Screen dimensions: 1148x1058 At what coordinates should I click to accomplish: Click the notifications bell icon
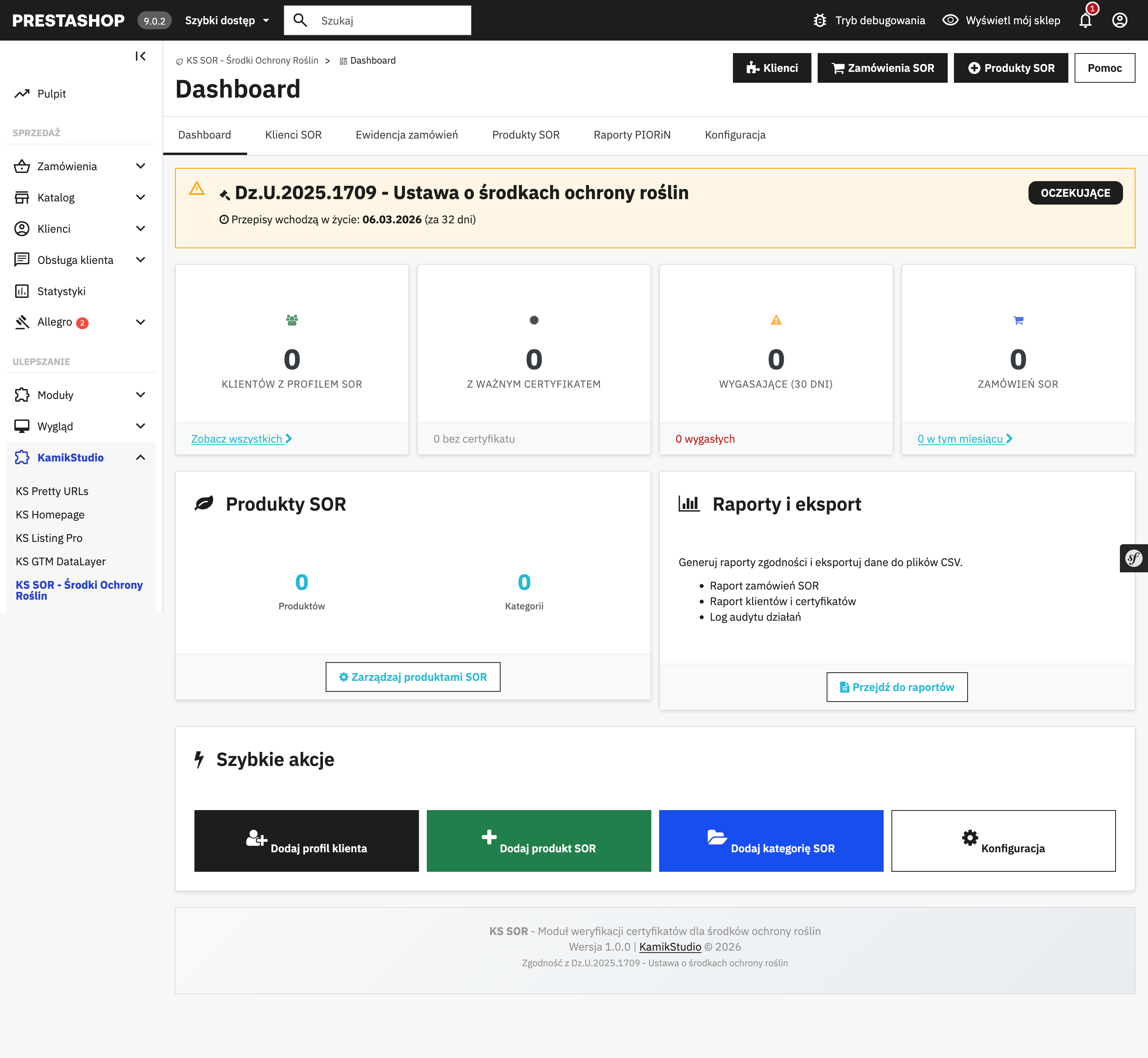click(x=1085, y=21)
